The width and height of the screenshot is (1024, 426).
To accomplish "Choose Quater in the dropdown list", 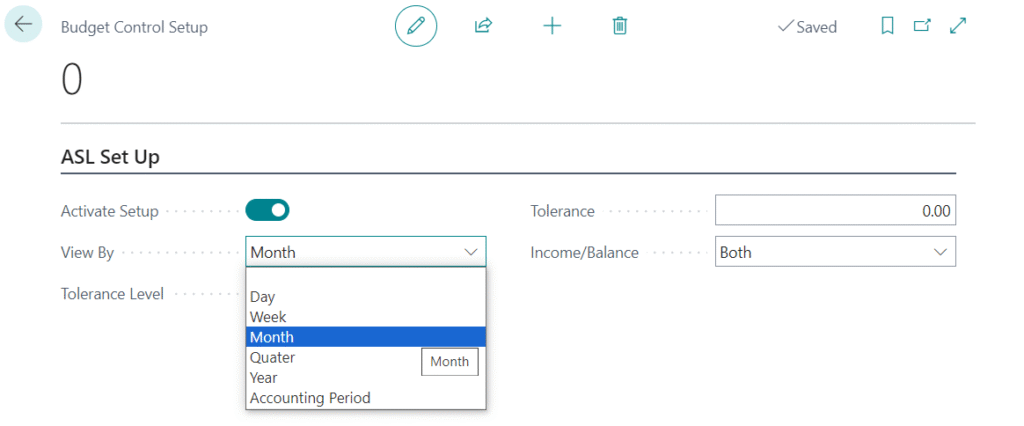I will (272, 357).
